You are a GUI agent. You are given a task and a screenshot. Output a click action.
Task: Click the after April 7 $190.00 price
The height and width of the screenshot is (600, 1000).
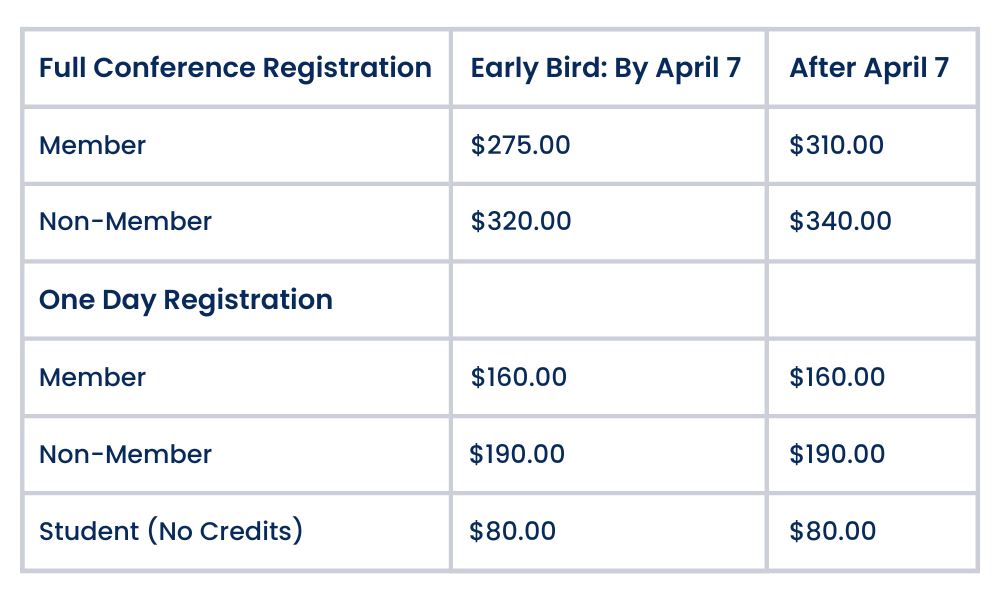(x=837, y=454)
